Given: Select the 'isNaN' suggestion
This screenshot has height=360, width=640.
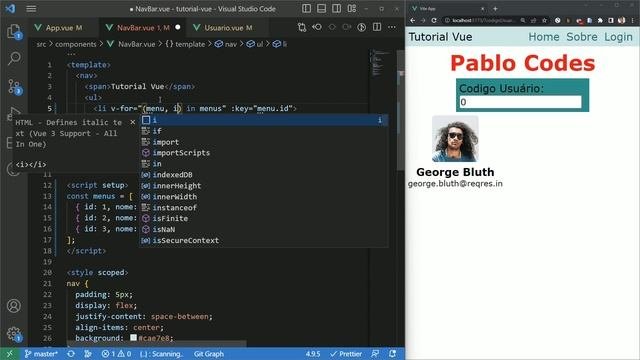Looking at the screenshot, I should pyautogui.click(x=264, y=229).
